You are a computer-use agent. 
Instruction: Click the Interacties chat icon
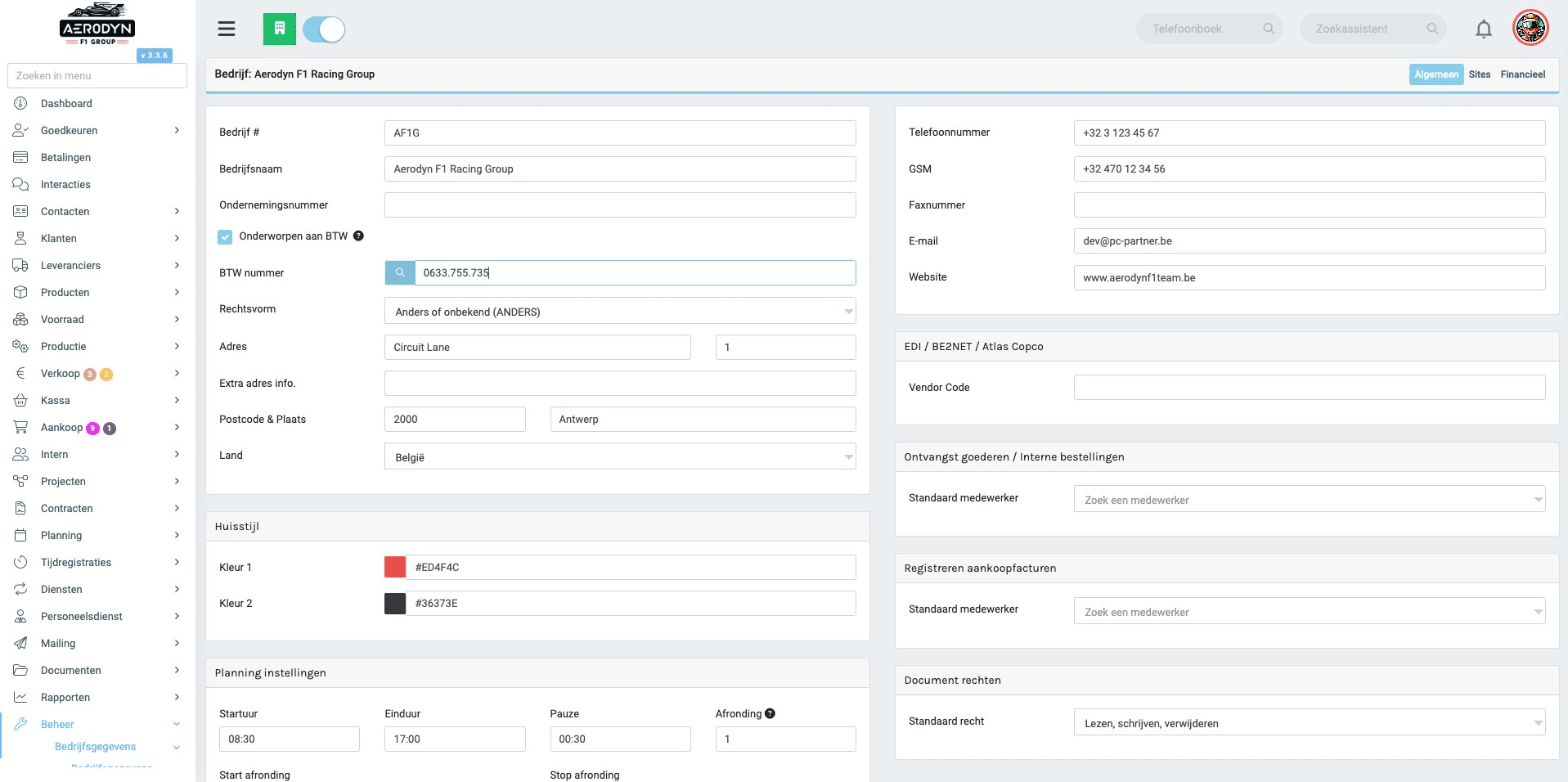coord(20,184)
